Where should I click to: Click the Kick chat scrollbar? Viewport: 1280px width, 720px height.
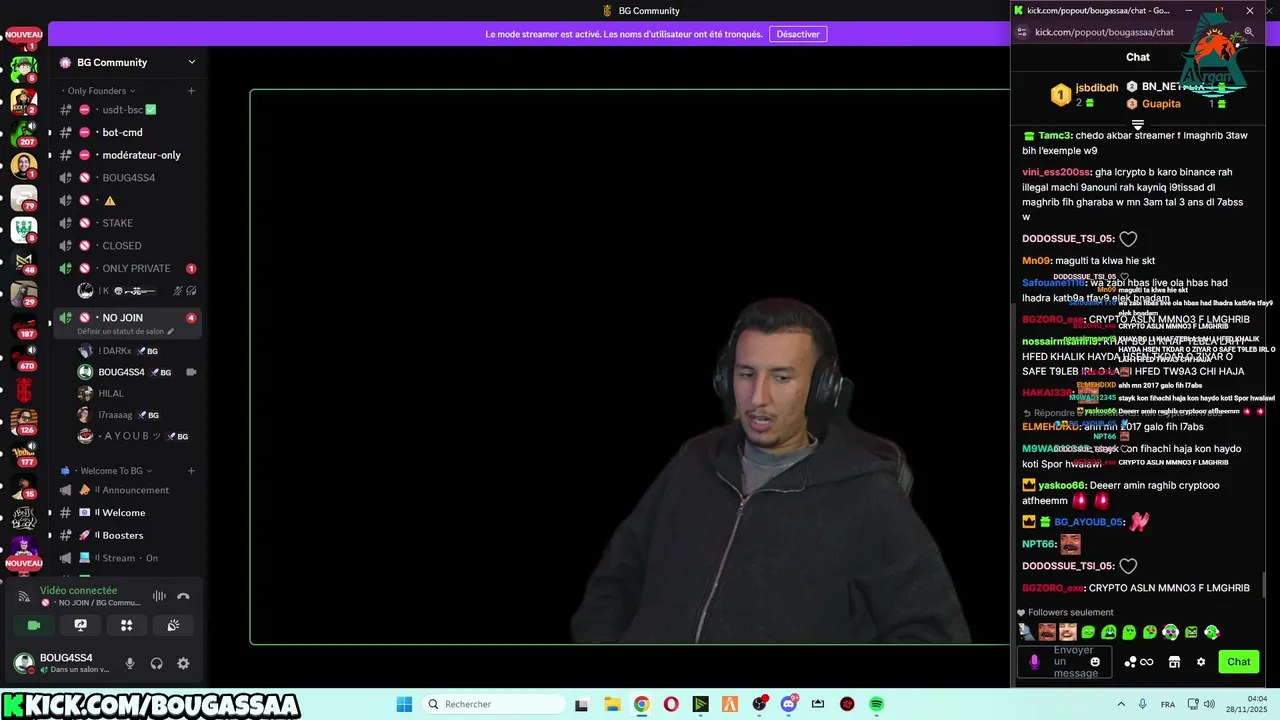point(1265,583)
